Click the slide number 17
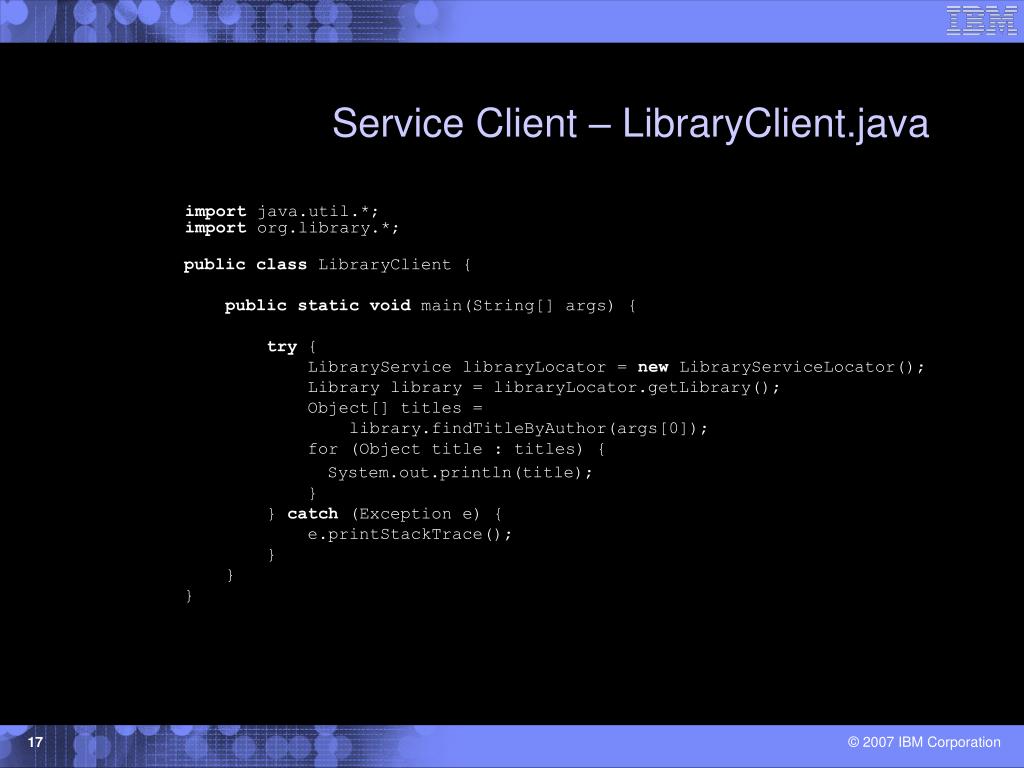The image size is (1024, 768). pos(35,741)
